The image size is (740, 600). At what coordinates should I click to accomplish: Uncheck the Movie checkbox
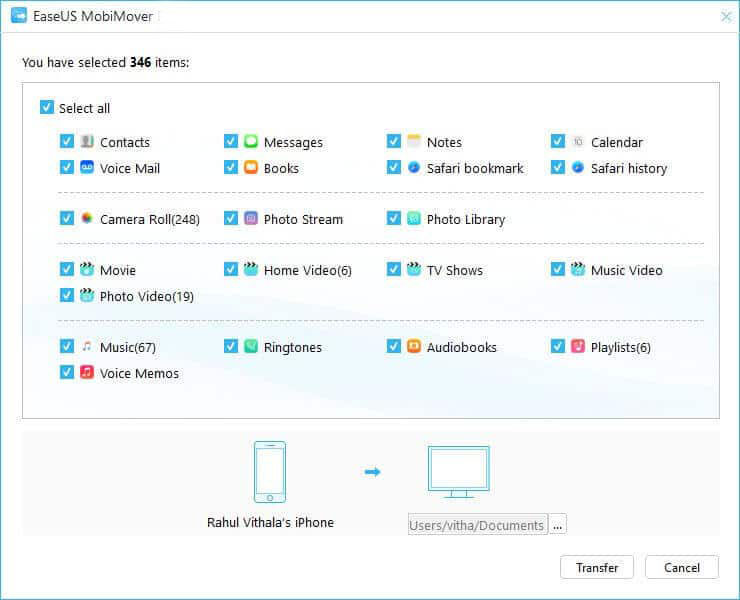pos(67,269)
